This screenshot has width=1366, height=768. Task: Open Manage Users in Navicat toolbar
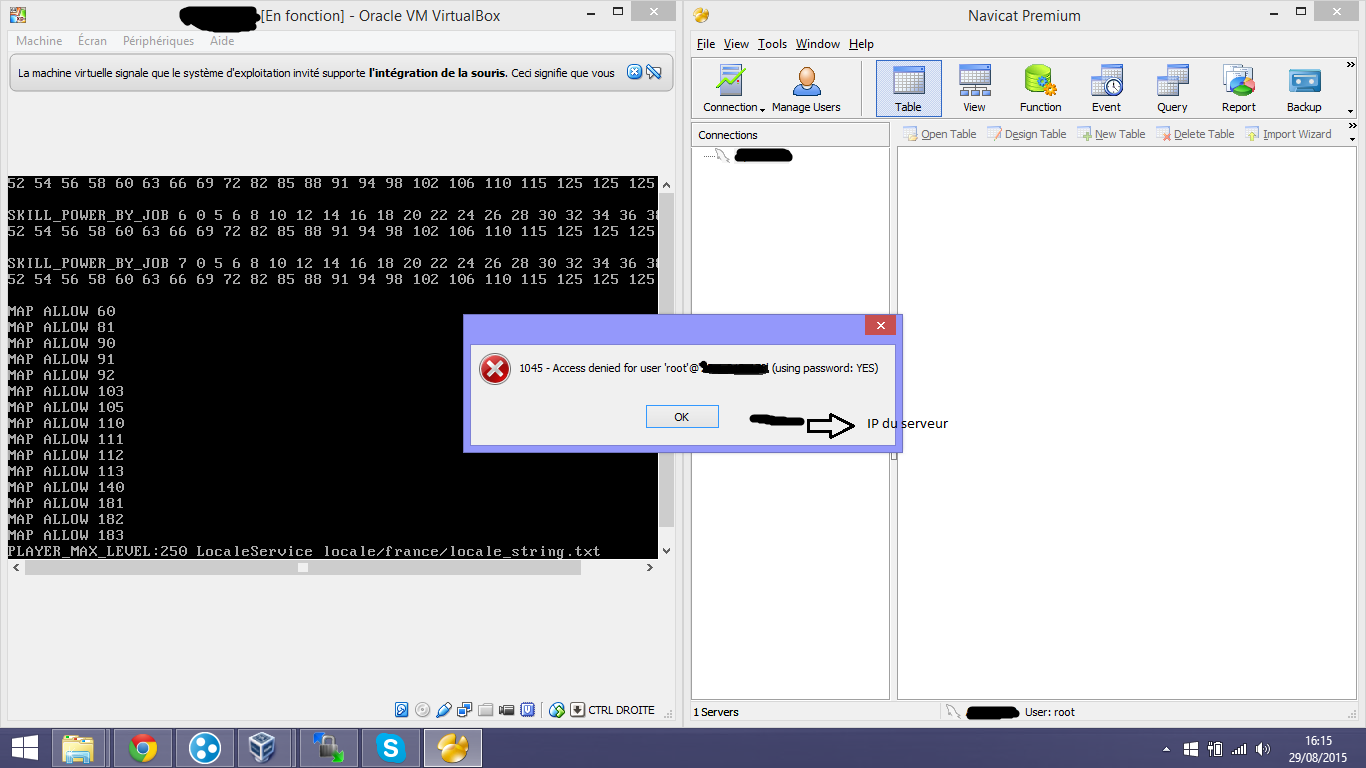point(806,89)
